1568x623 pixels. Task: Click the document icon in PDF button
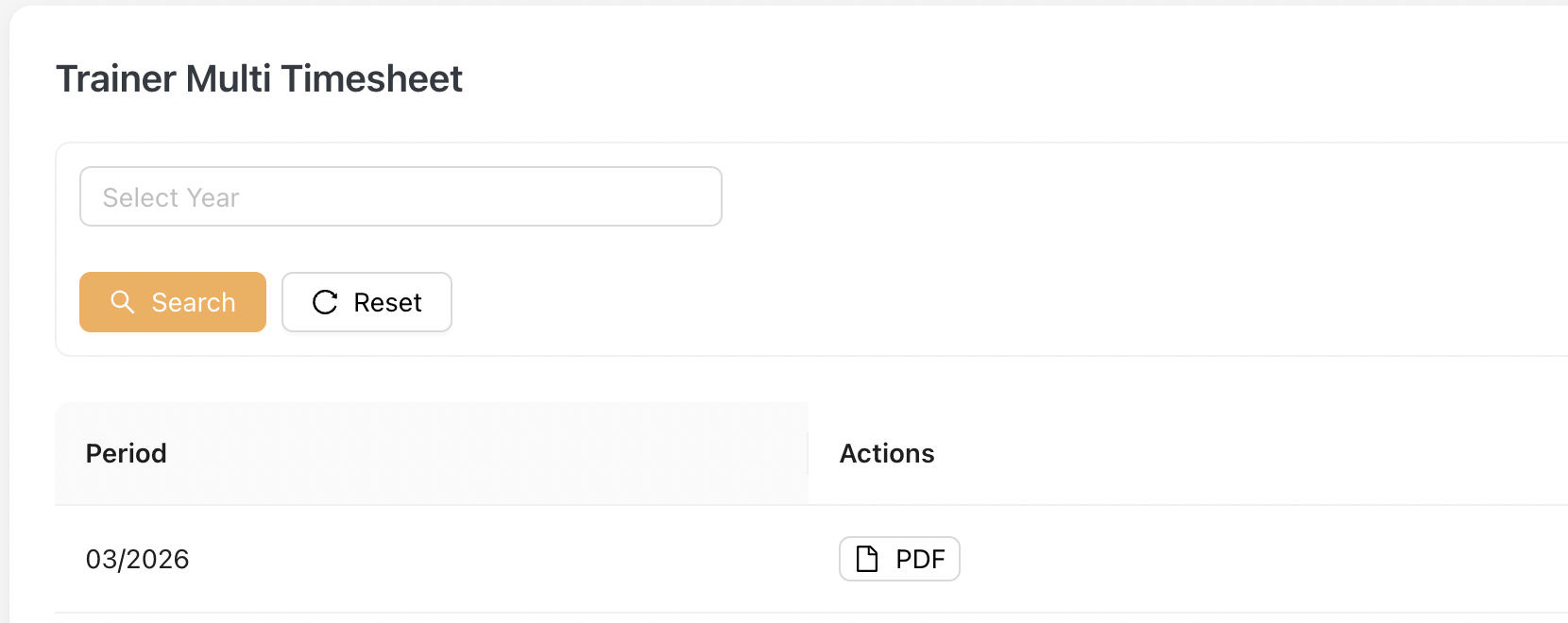(x=866, y=559)
